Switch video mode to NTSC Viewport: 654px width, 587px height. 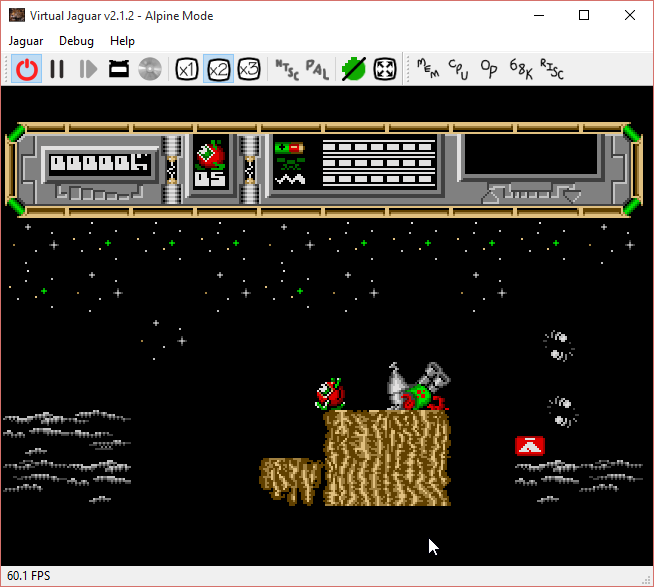[286, 69]
